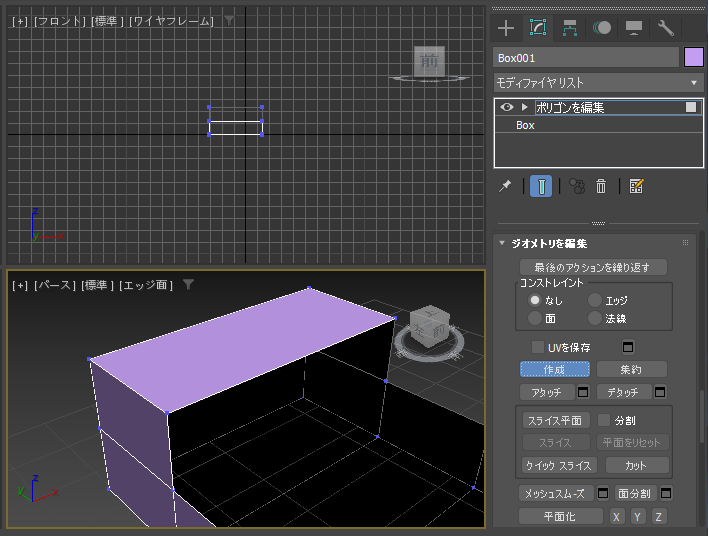
Task: Switch to the Modify command panel tab
Action: (x=538, y=28)
